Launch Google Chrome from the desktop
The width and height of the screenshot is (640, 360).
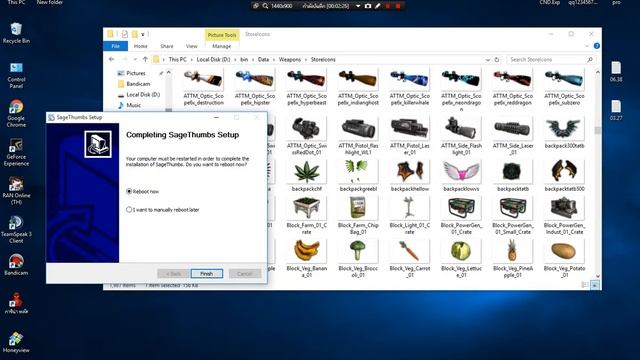[16, 113]
